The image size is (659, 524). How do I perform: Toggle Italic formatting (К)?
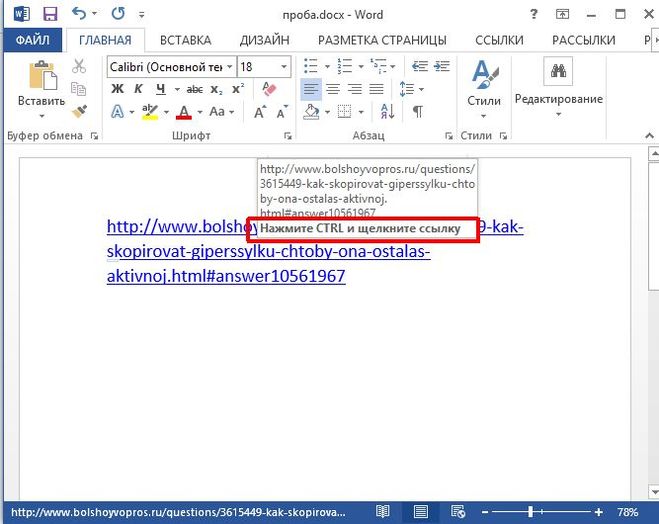[139, 89]
